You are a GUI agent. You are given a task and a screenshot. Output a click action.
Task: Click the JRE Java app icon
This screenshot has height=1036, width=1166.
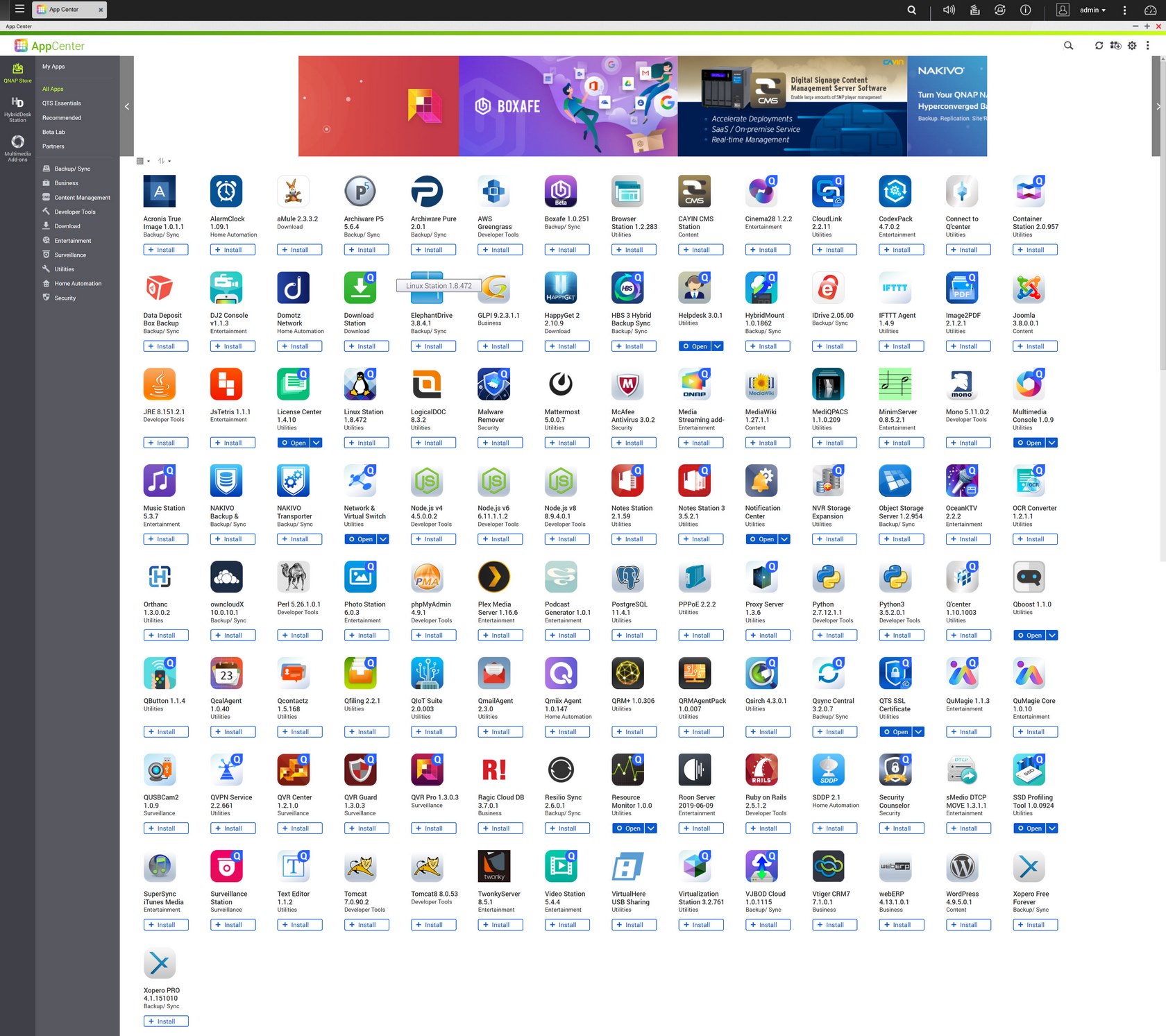159,384
